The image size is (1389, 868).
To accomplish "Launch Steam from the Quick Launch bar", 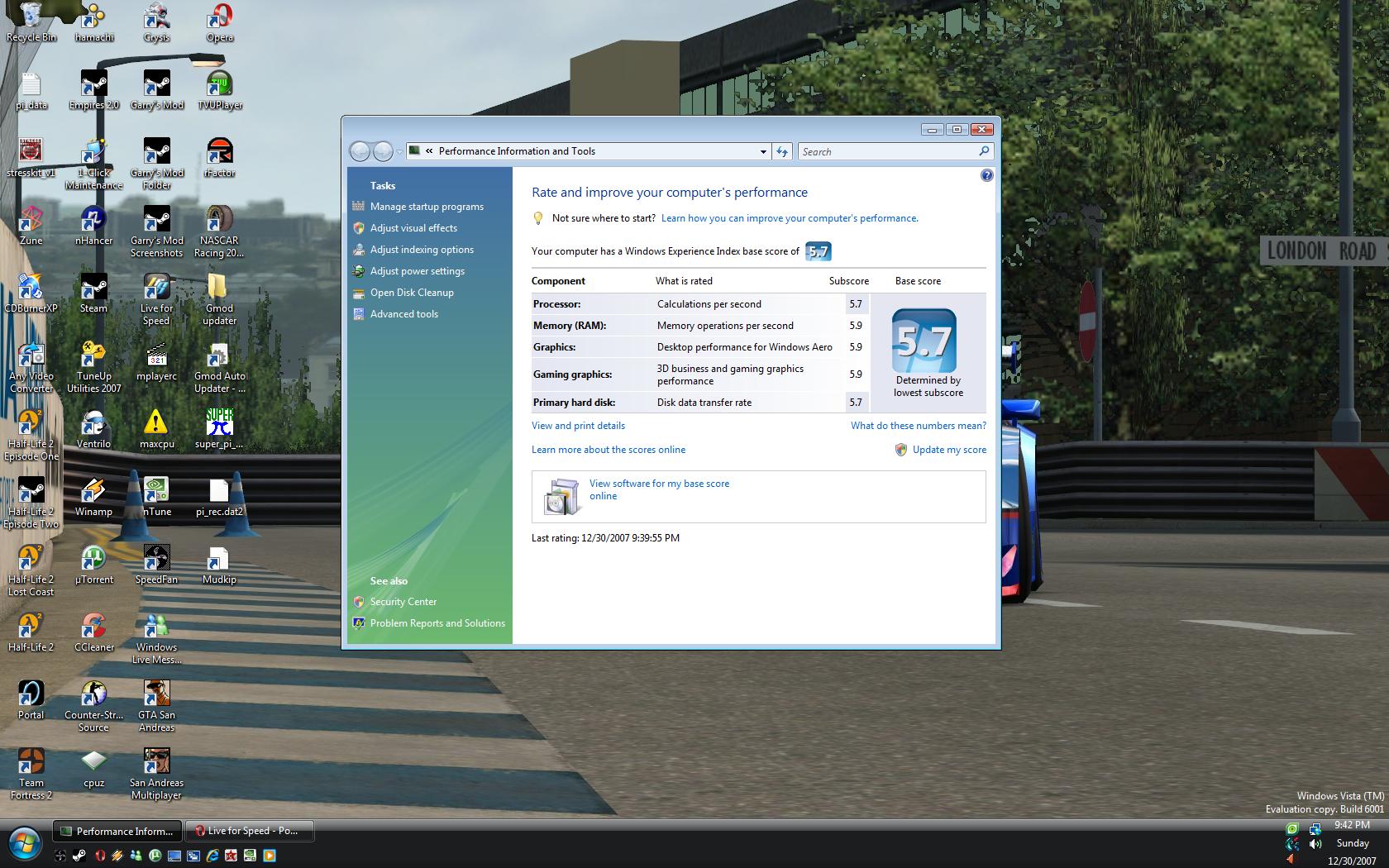I will point(79,856).
